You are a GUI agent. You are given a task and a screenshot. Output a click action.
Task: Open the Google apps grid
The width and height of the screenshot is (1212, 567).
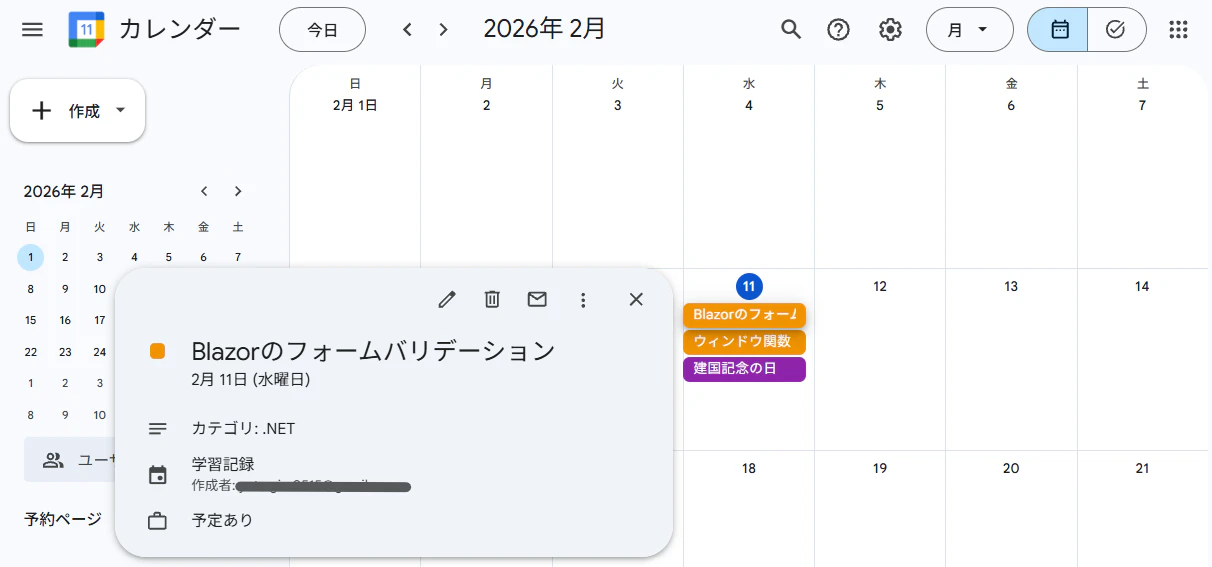[x=1178, y=30]
